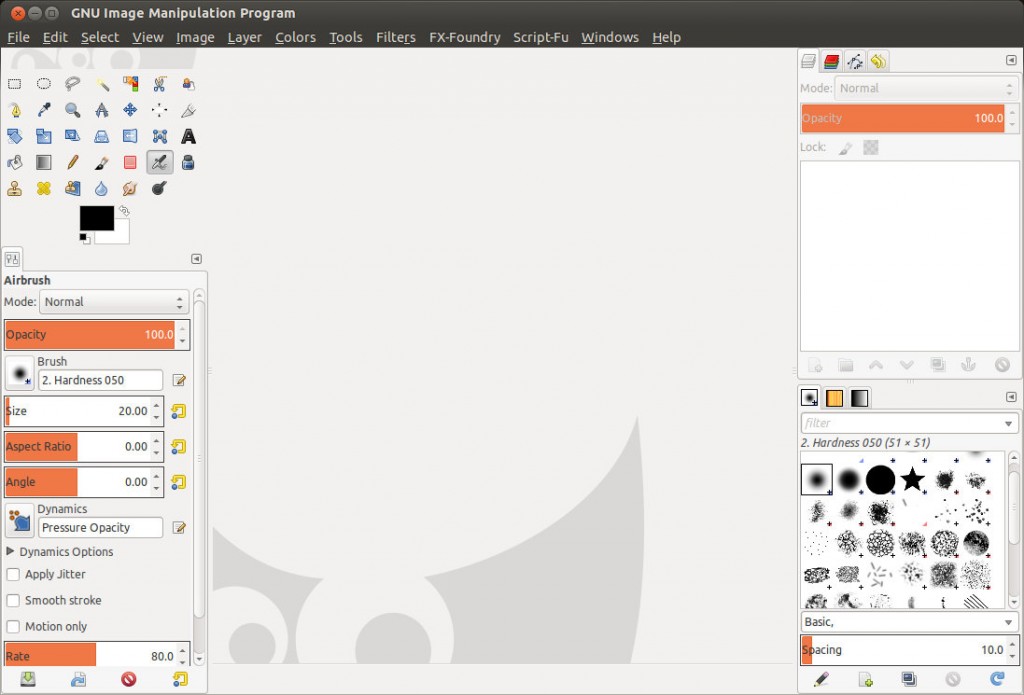Click the Rate slider
The image size is (1024, 695).
pos(90,655)
